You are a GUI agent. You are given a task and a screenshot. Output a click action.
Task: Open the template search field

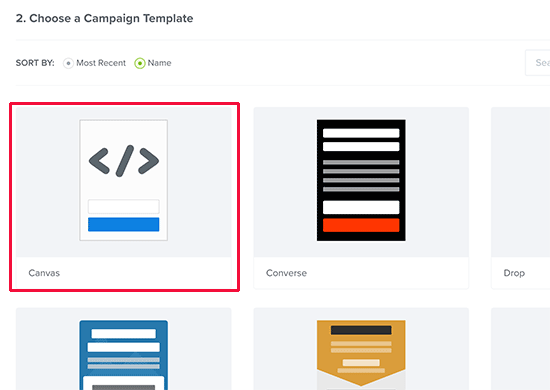(x=537, y=63)
